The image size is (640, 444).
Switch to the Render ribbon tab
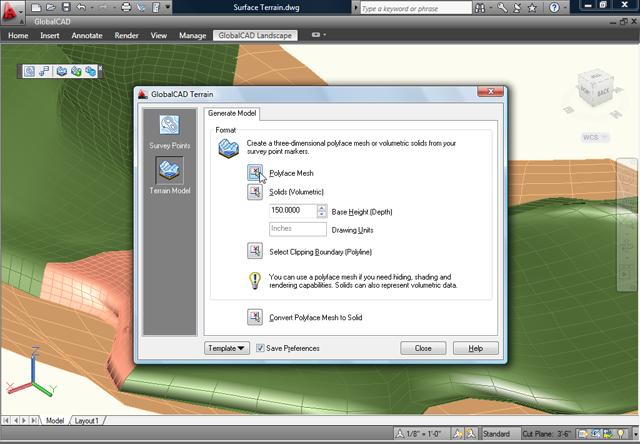127,35
